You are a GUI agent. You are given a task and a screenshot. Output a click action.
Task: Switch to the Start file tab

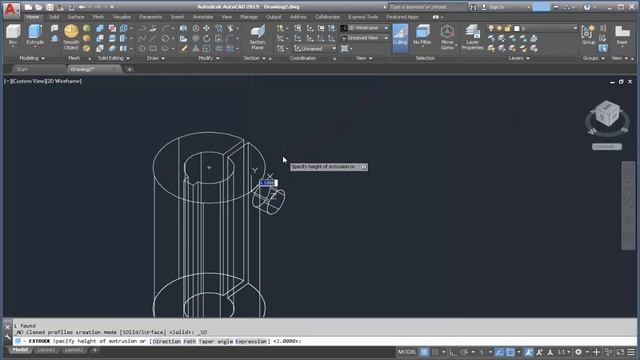[x=22, y=69]
